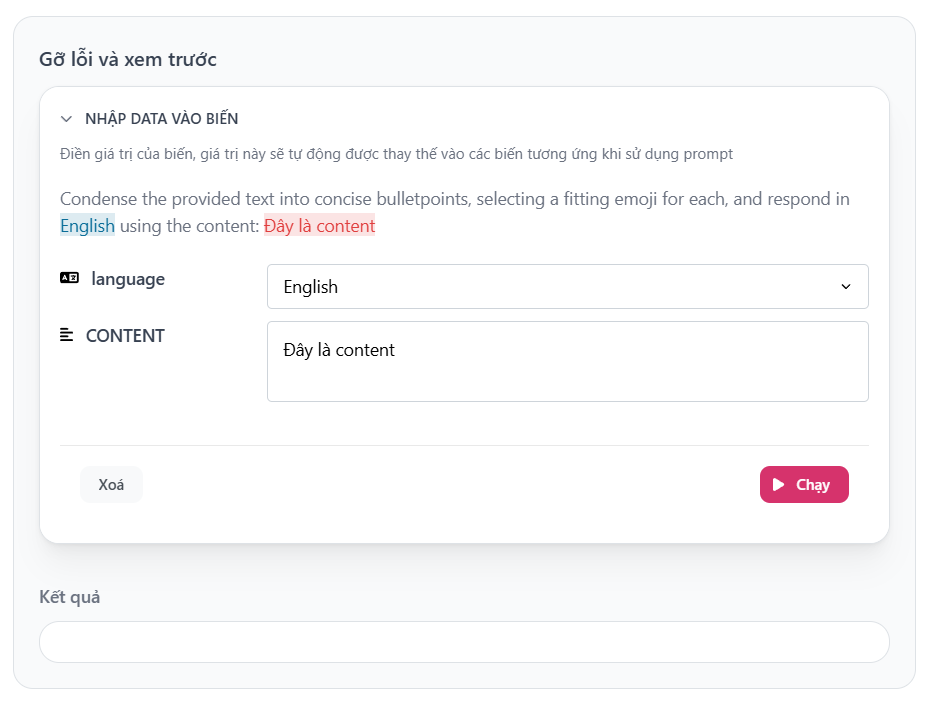The image size is (930, 707).
Task: Click the "CONTENT" variable label
Action: pos(125,336)
